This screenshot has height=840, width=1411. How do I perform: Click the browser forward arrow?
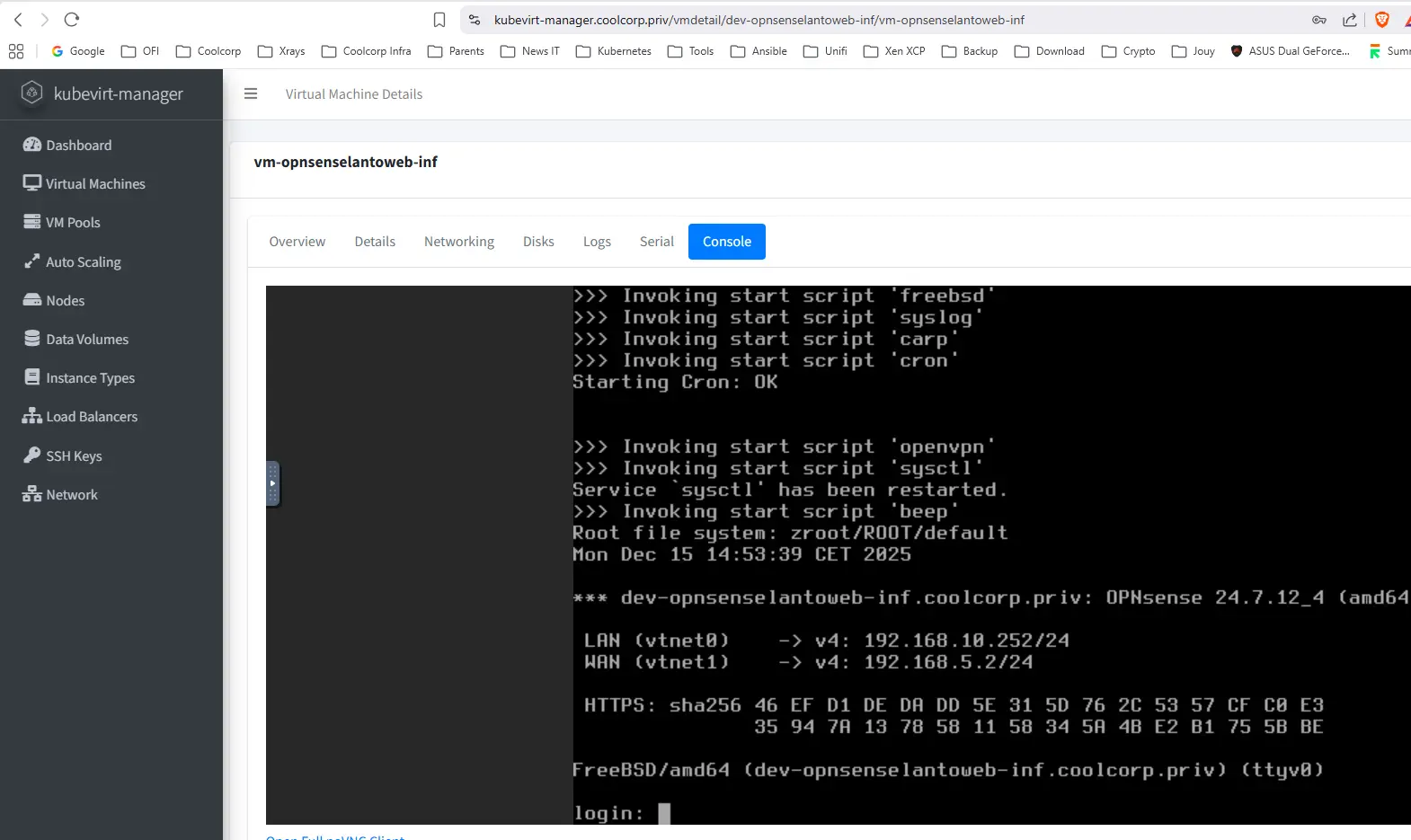[x=45, y=19]
